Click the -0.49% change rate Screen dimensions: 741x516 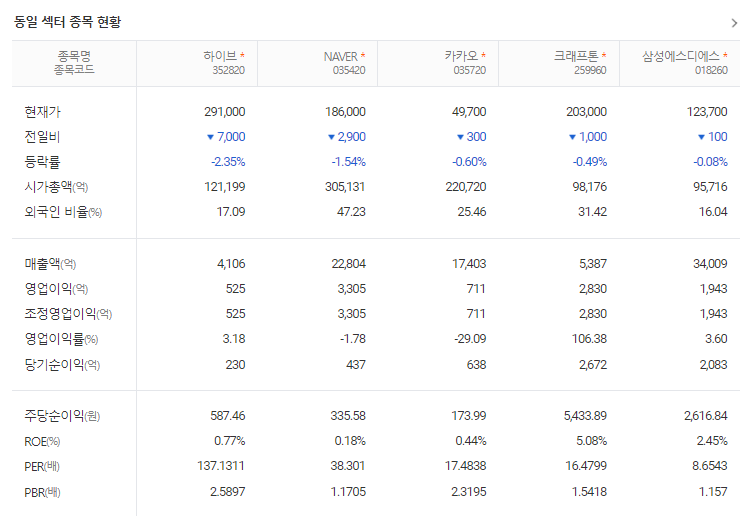click(590, 162)
